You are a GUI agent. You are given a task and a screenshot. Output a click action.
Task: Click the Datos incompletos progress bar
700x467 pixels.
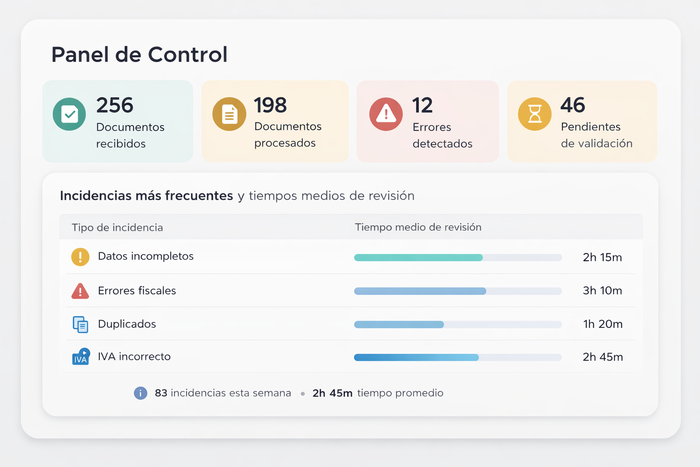tap(458, 258)
